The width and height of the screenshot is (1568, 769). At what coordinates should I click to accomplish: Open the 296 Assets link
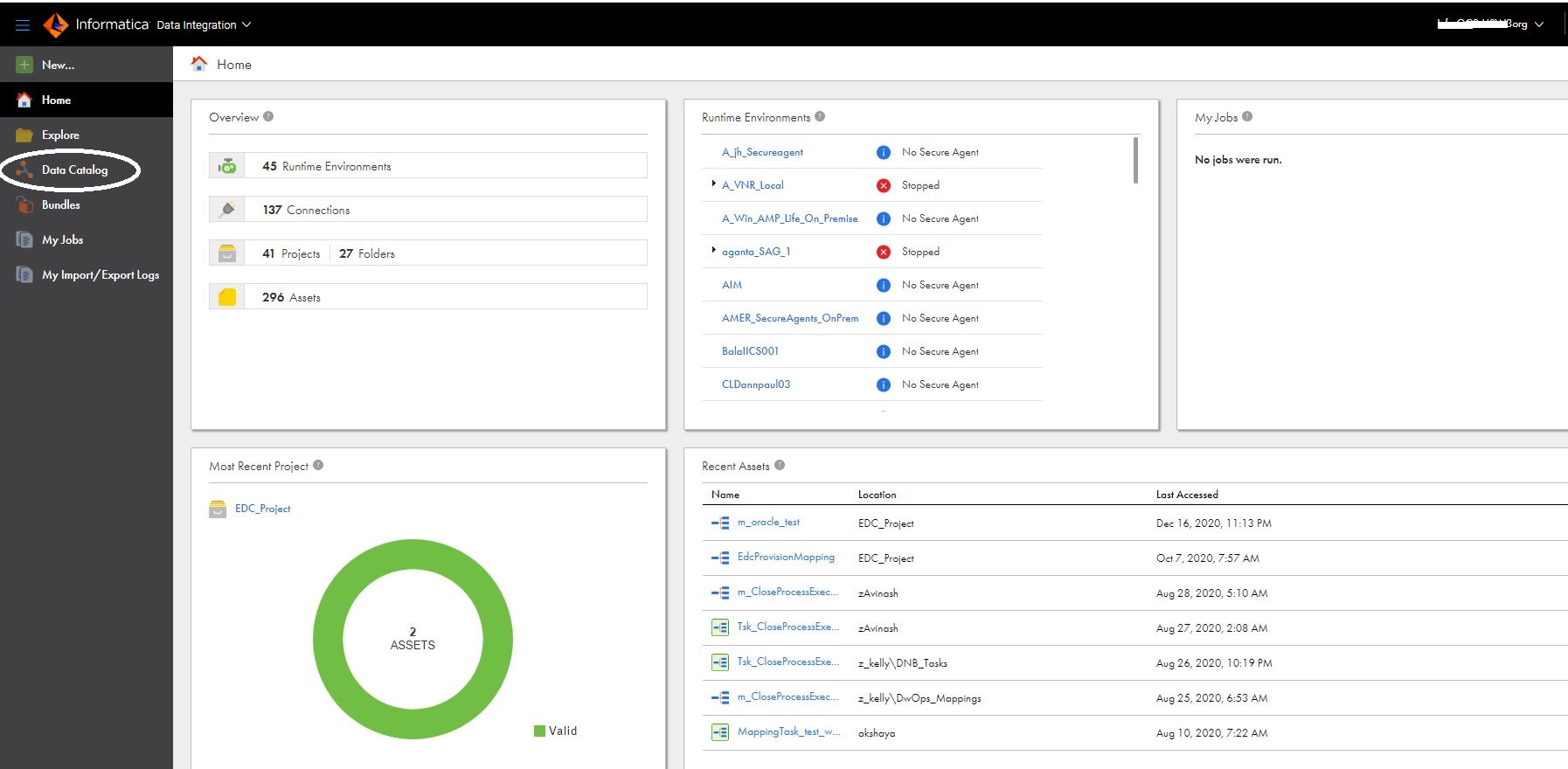point(291,297)
